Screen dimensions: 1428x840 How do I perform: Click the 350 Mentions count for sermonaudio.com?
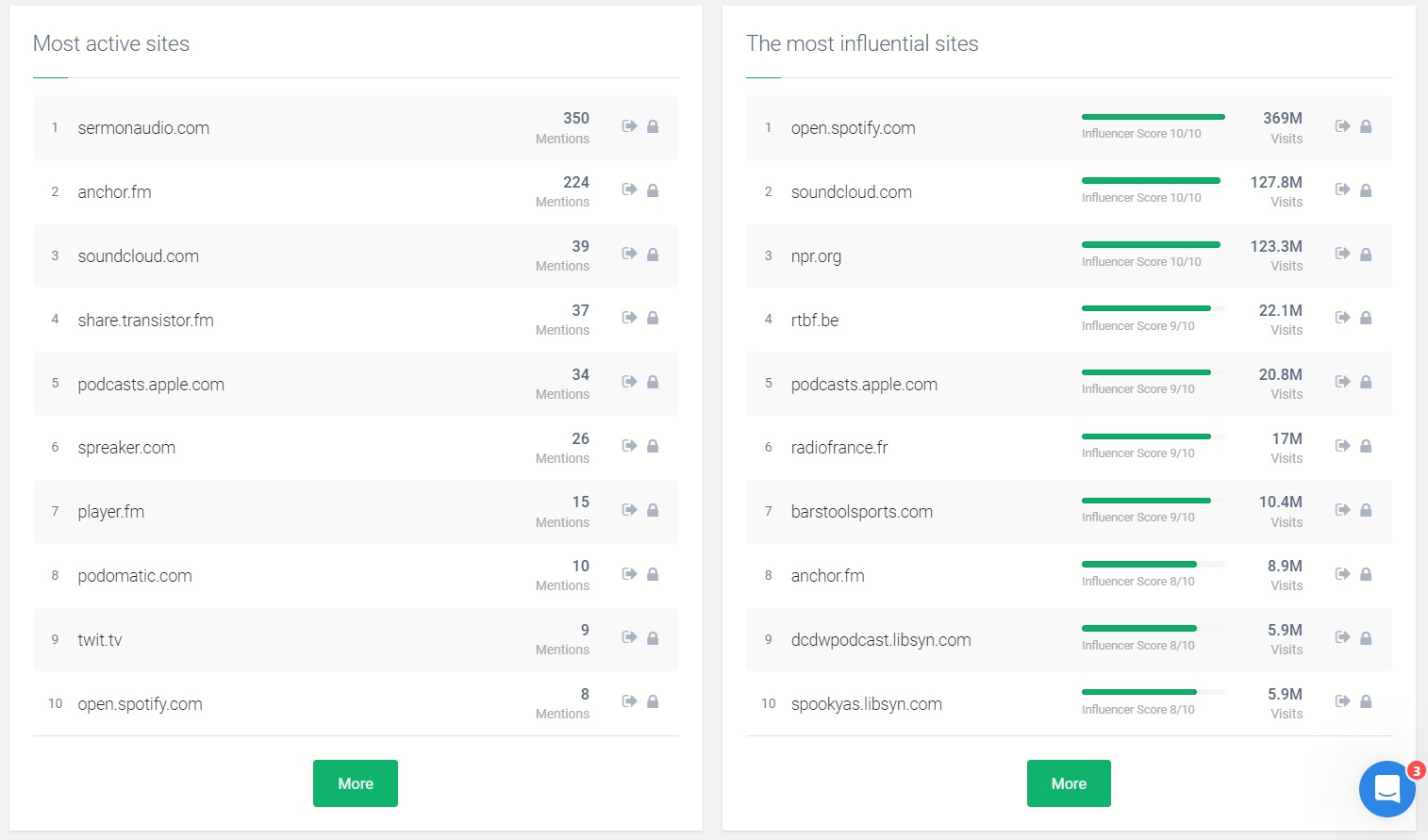click(575, 119)
